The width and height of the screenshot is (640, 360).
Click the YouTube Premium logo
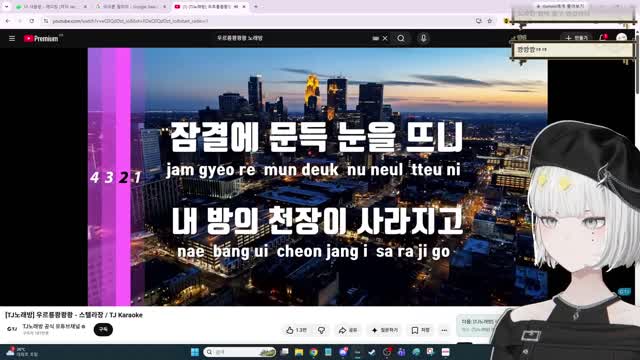(41, 38)
